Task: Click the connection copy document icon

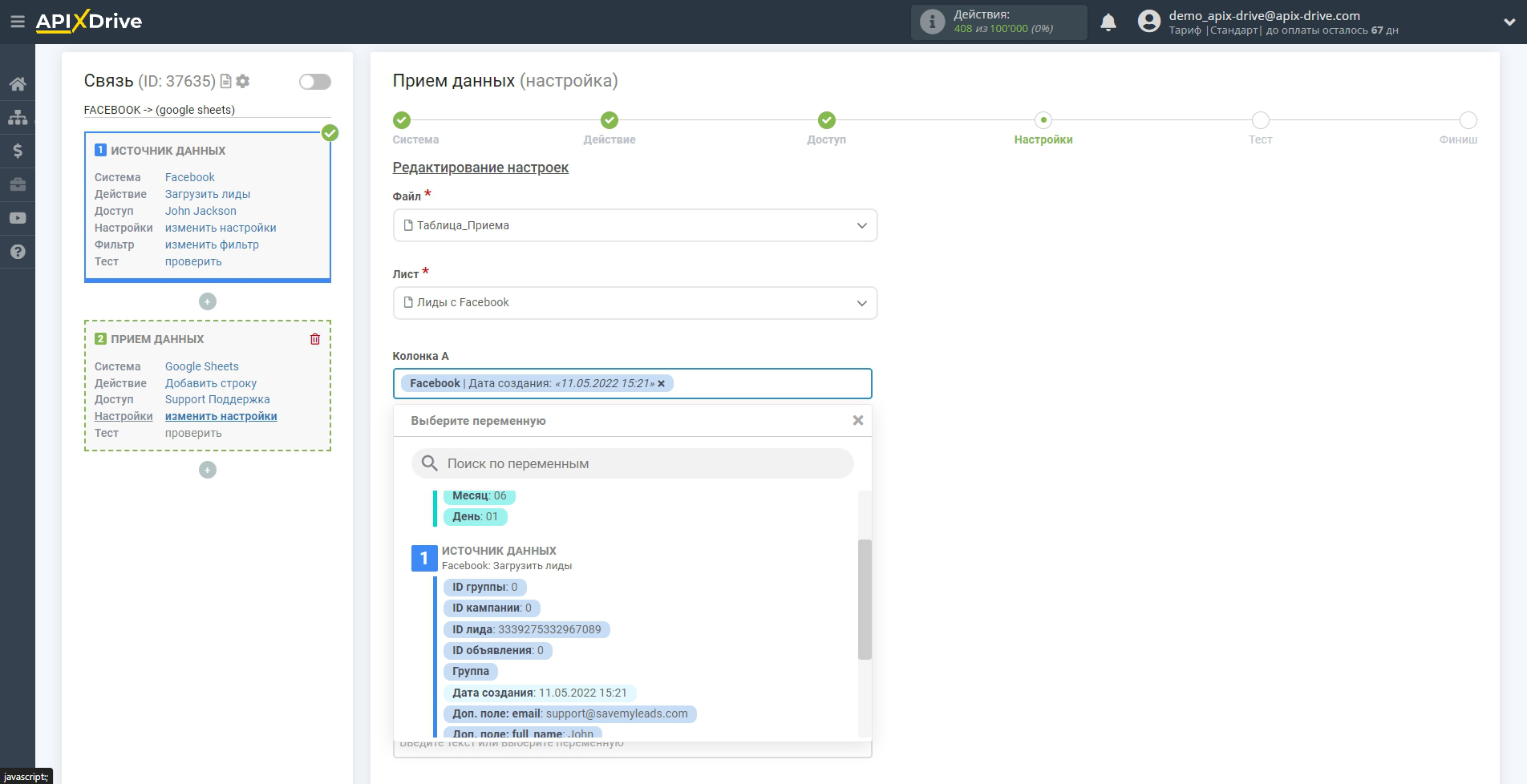Action: tap(226, 81)
